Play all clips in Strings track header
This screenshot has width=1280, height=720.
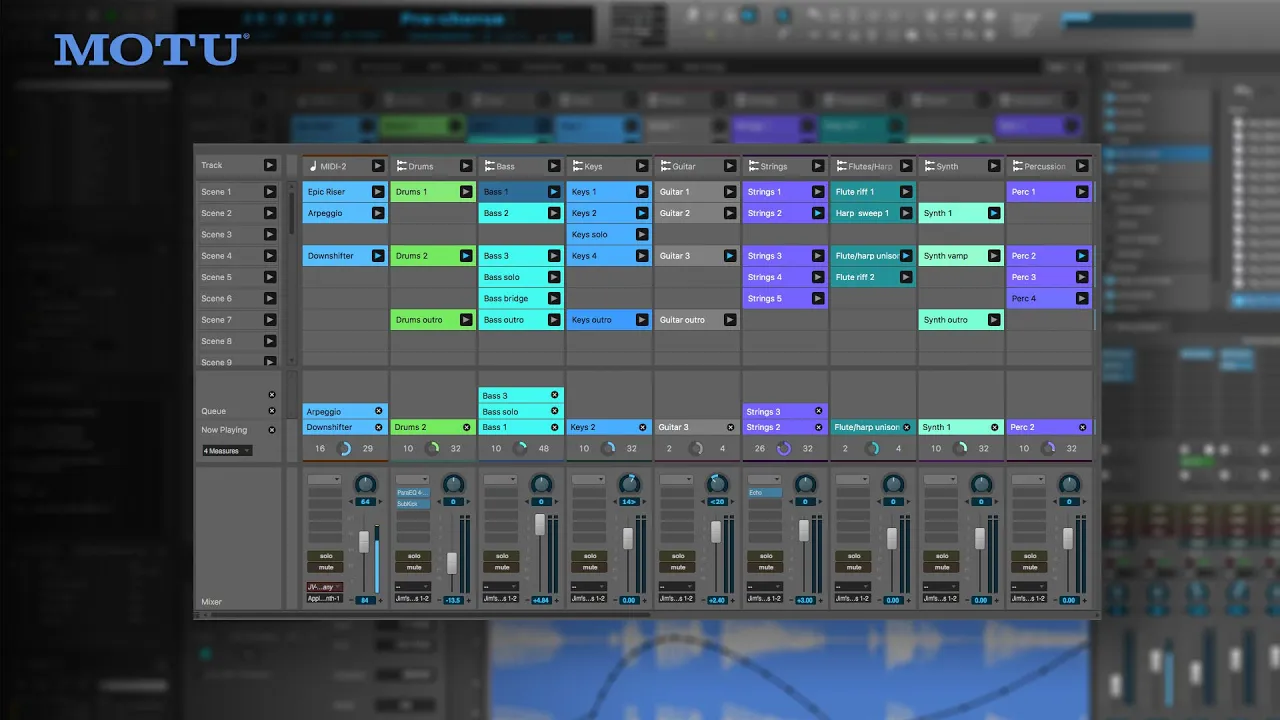pos(818,166)
